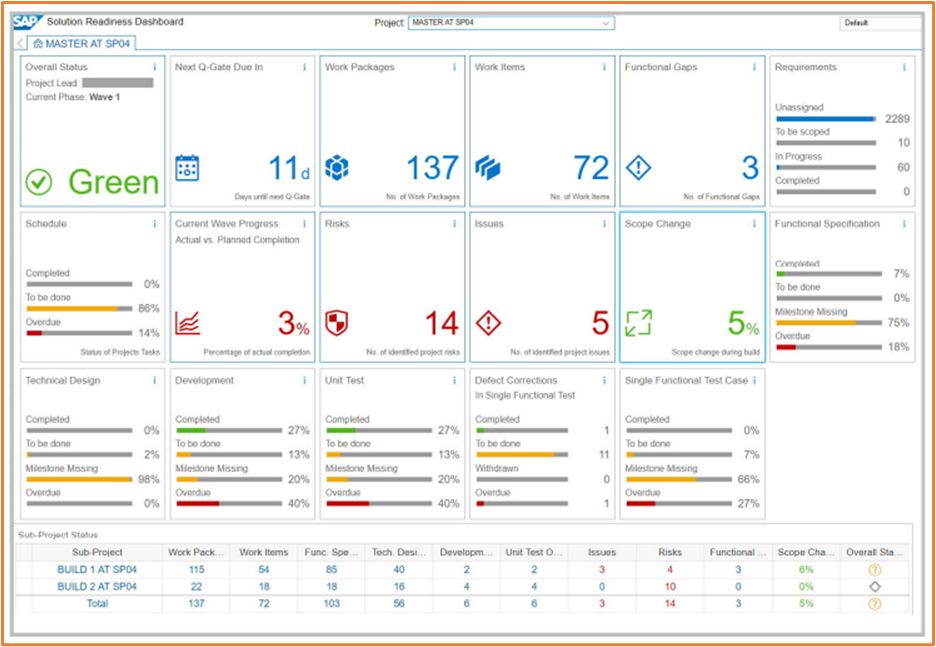Viewport: 936px width, 647px height.
Task: Open info icon on Single Functional Test Case tile
Action: [x=754, y=380]
